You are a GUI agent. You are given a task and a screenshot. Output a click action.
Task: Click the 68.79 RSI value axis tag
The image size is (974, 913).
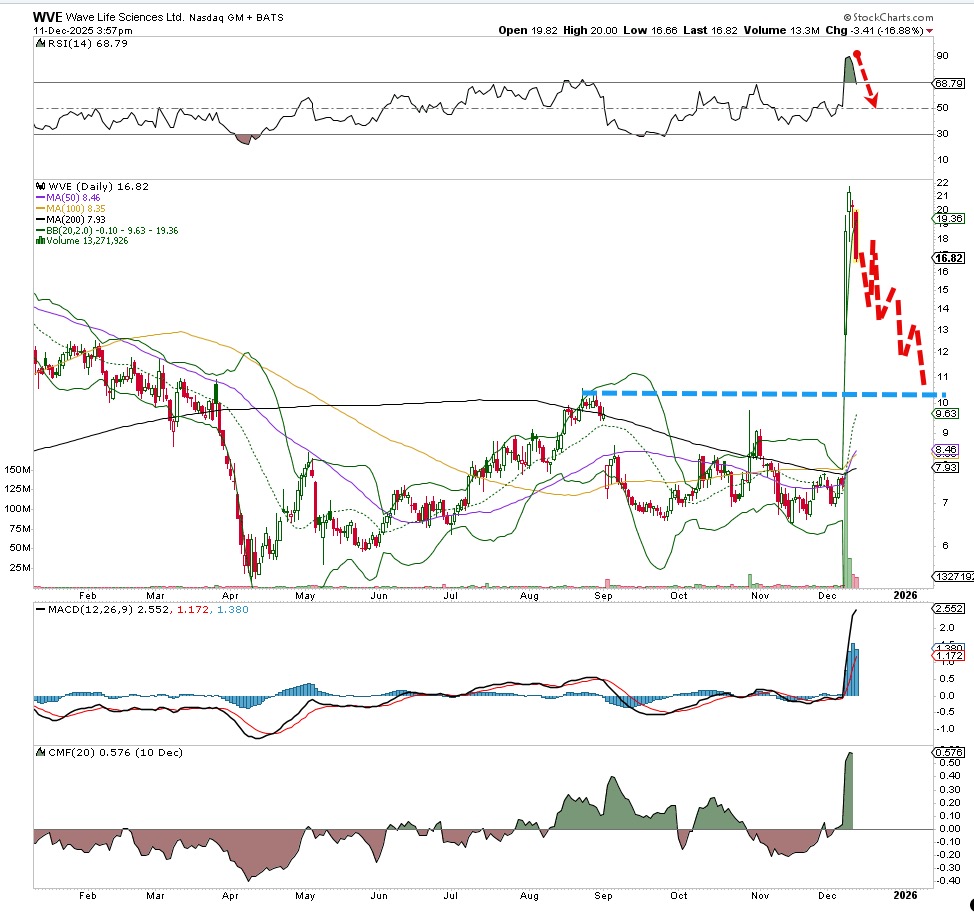[x=947, y=82]
